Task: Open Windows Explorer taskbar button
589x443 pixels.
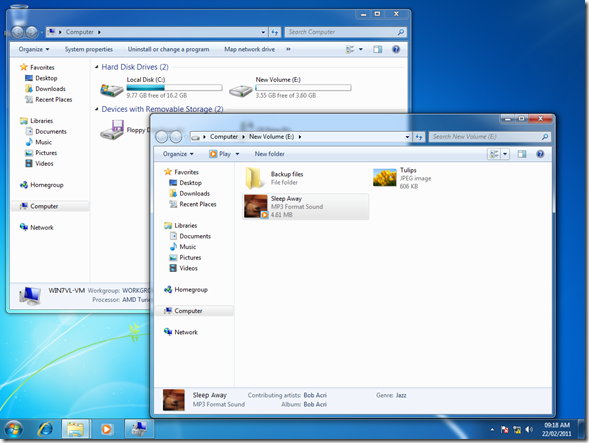Action: [x=76, y=429]
